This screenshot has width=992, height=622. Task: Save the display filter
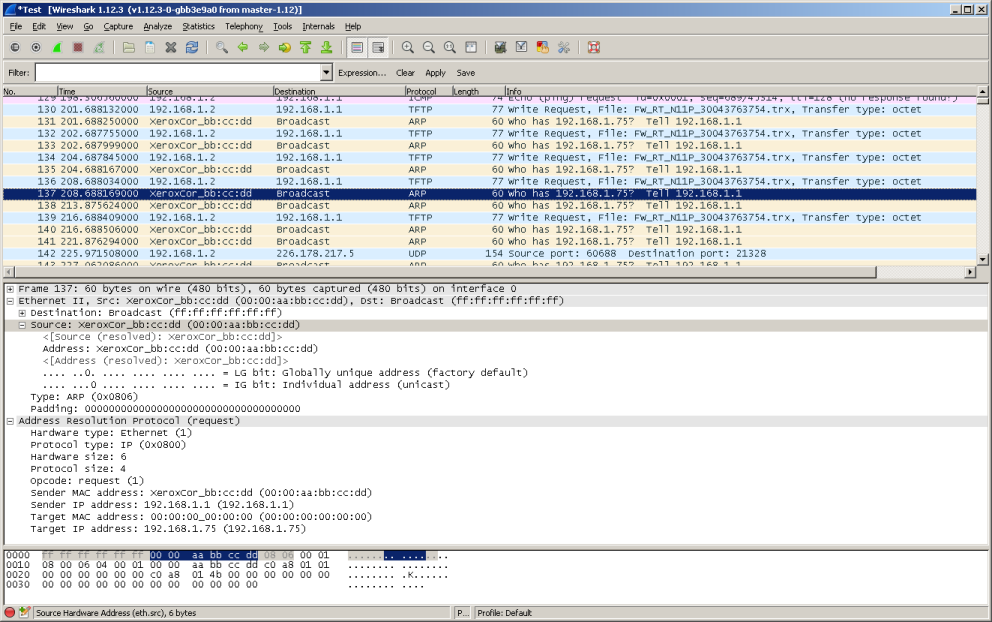click(x=466, y=73)
